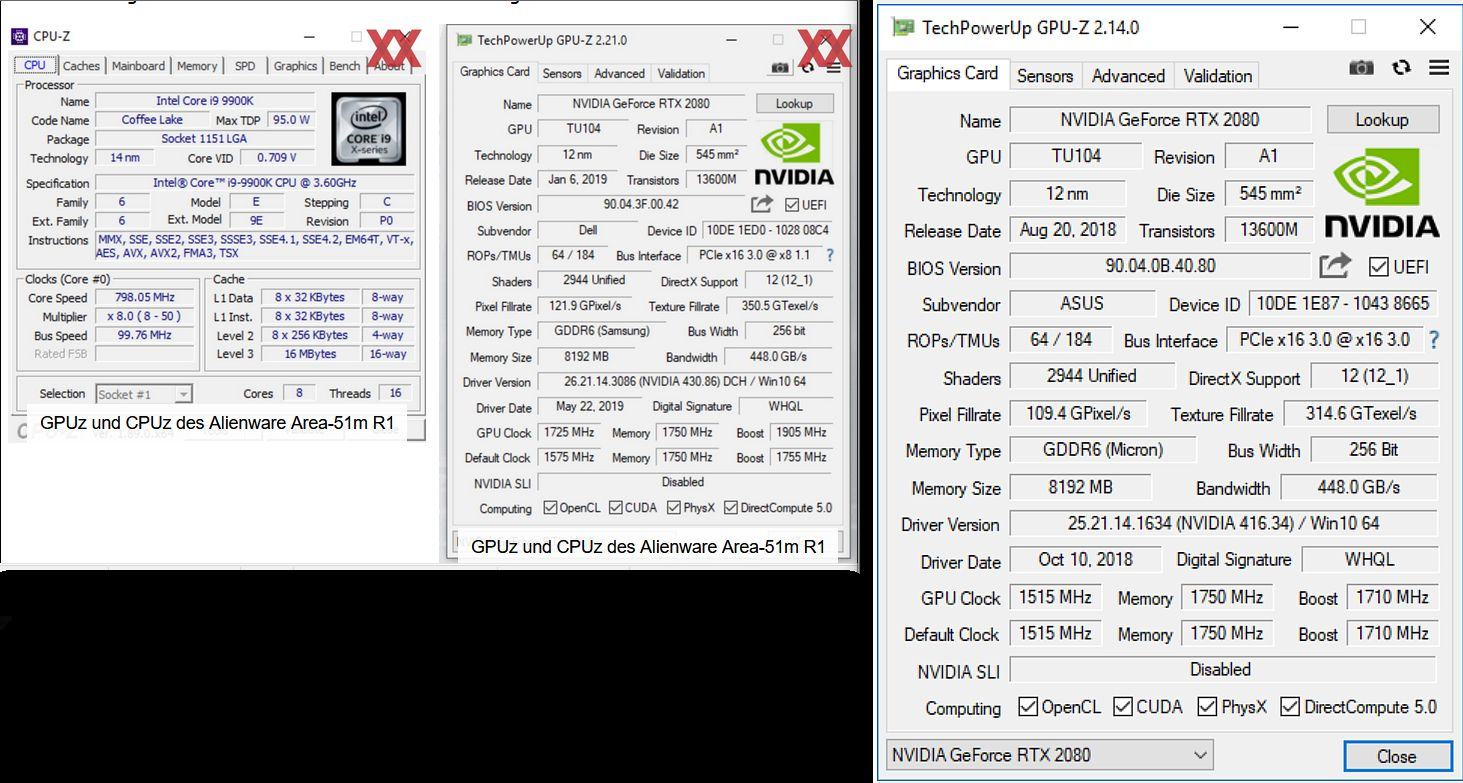Viewport: 1463px width, 783px height.
Task: Click the Code Name Coffee Lake value in CPU-Z
Action: point(152,119)
